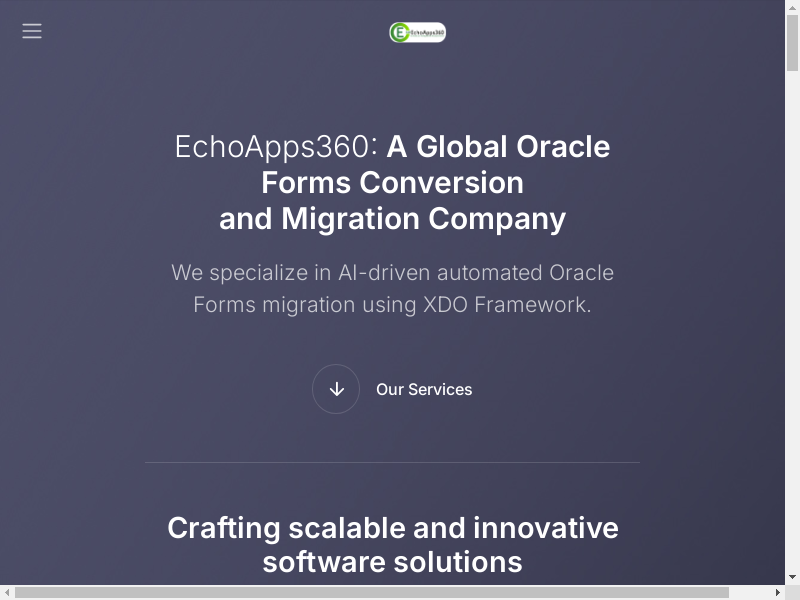Image resolution: width=800 pixels, height=600 pixels.
Task: Click the horizontal scrollbar left arrow
Action: click(x=7, y=592)
